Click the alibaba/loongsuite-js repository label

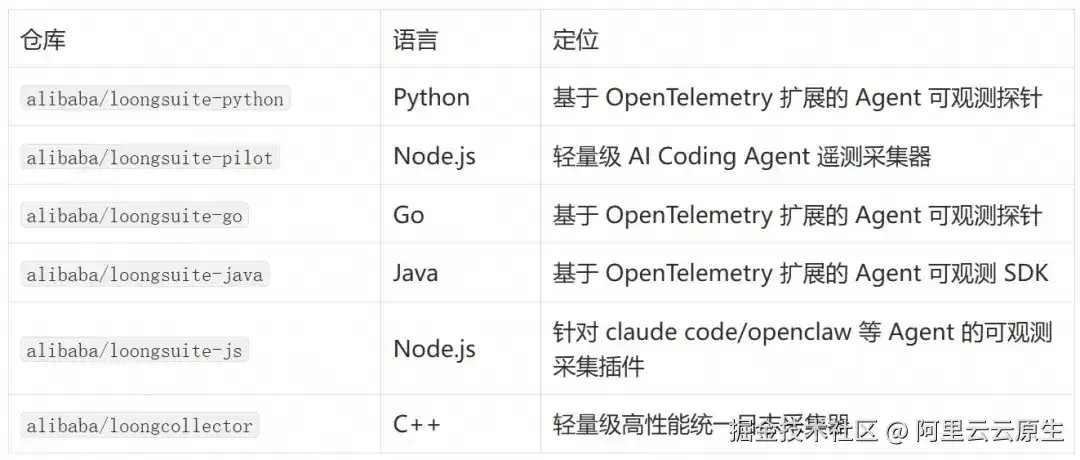click(x=134, y=350)
